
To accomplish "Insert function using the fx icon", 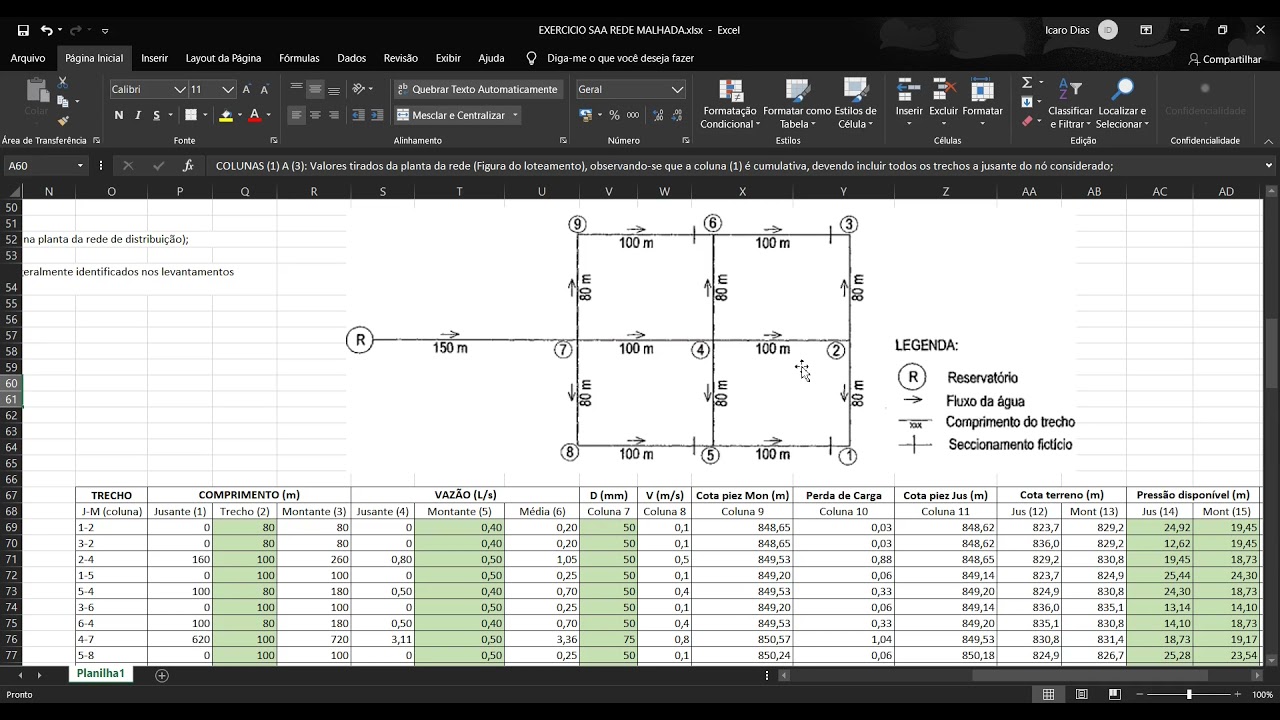I will [188, 166].
